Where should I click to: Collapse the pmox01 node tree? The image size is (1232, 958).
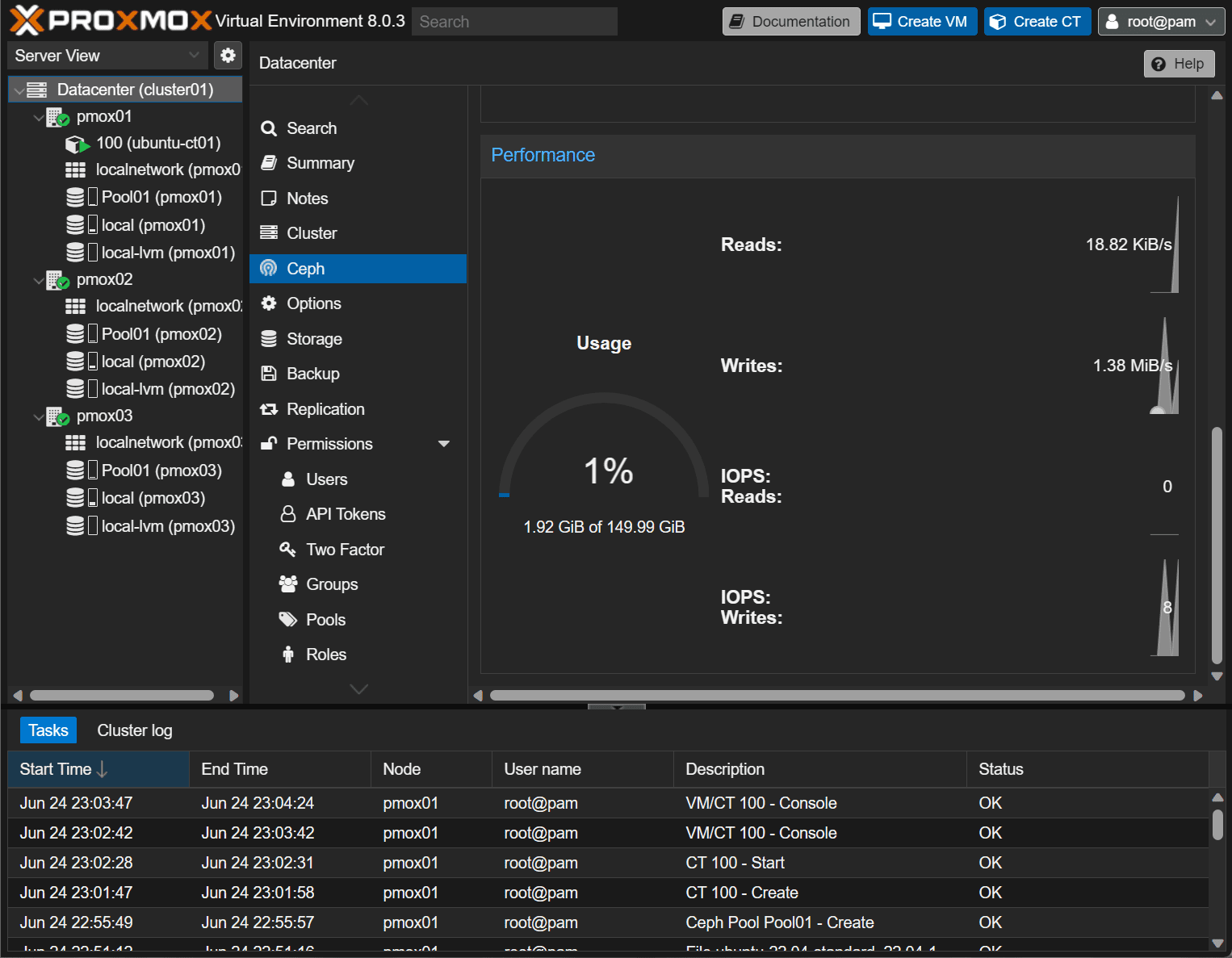coord(38,118)
